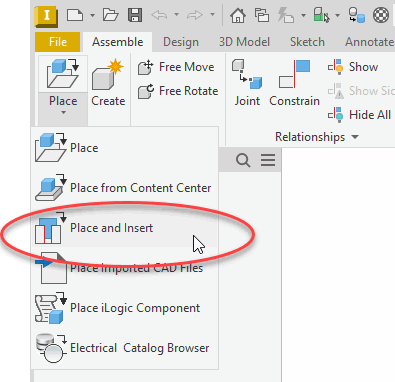Image resolution: width=395 pixels, height=382 pixels.
Task: Select the Free Move tool
Action: (177, 67)
